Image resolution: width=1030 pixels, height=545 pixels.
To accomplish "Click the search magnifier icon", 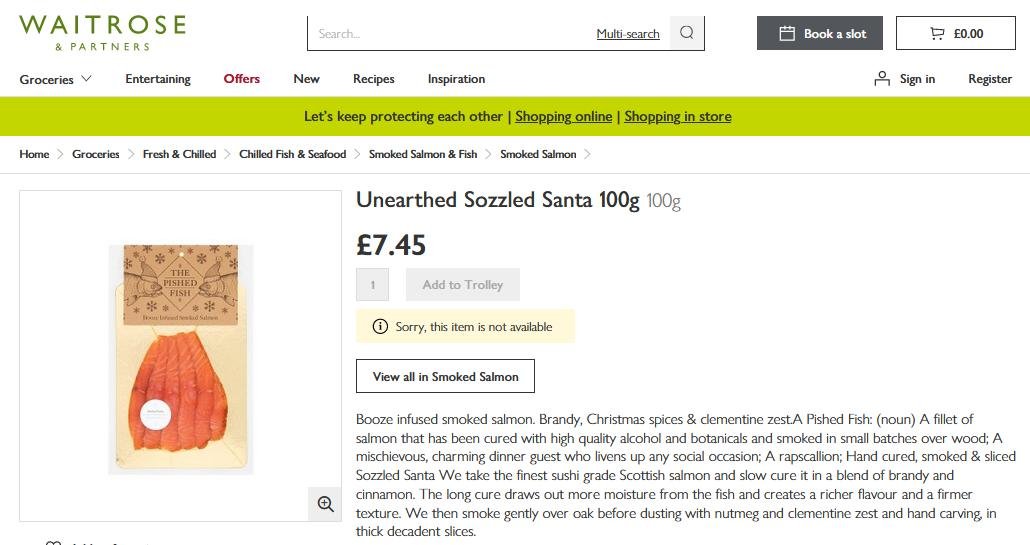I will 687,33.
